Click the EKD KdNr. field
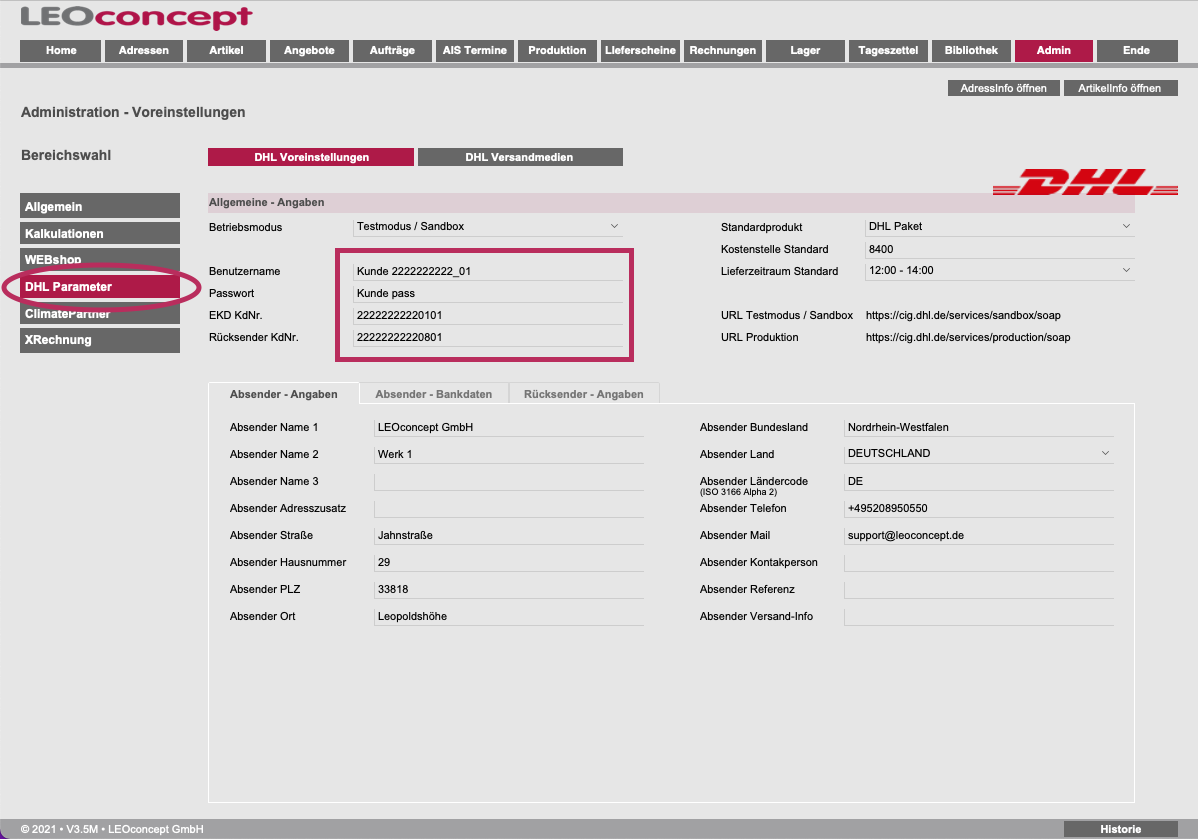The width and height of the screenshot is (1198, 839). click(487, 316)
